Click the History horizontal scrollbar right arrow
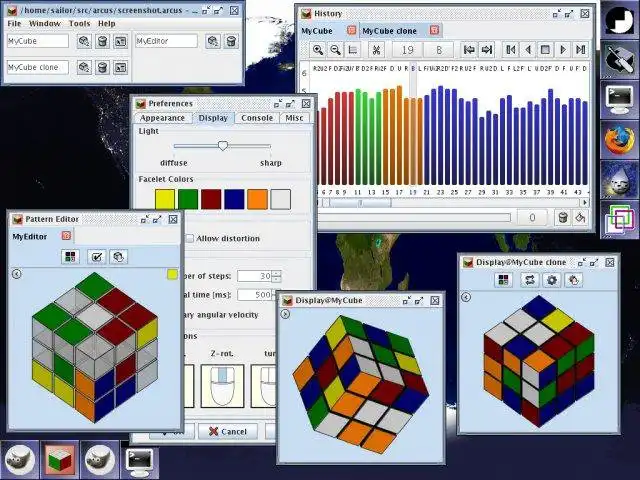The height and width of the screenshot is (480, 640). pos(585,202)
